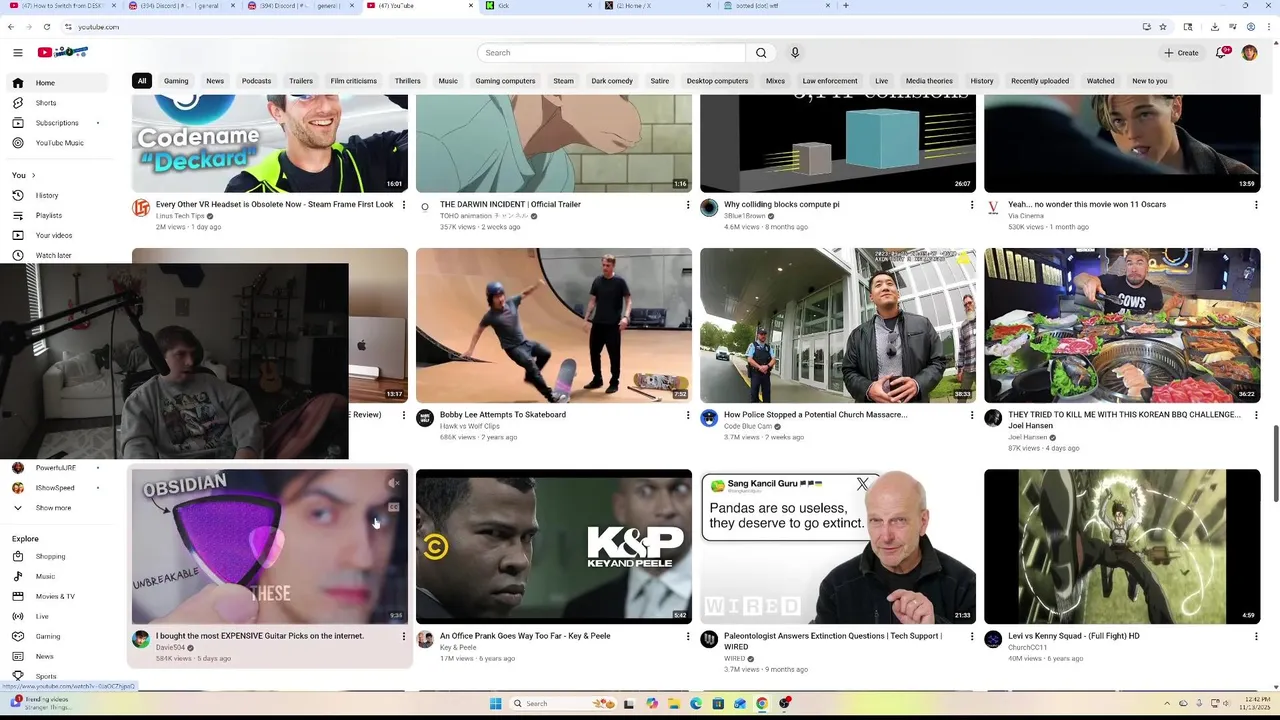This screenshot has height=720, width=1280.
Task: Open the Joel Hansen channel link
Action: tap(1027, 437)
